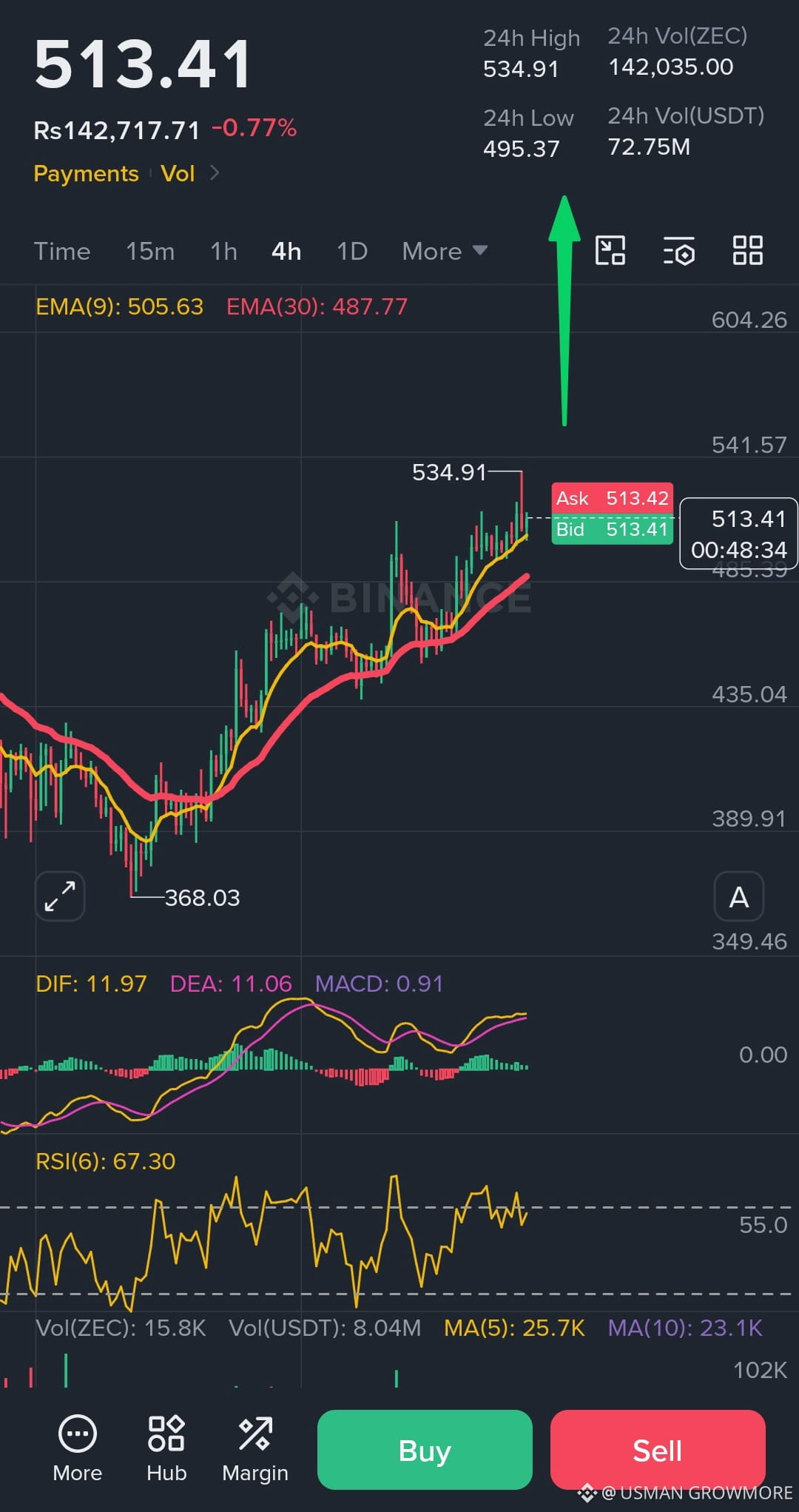Click the MA(10): 23.1K volume label
This screenshot has width=799, height=1512.
(685, 1328)
